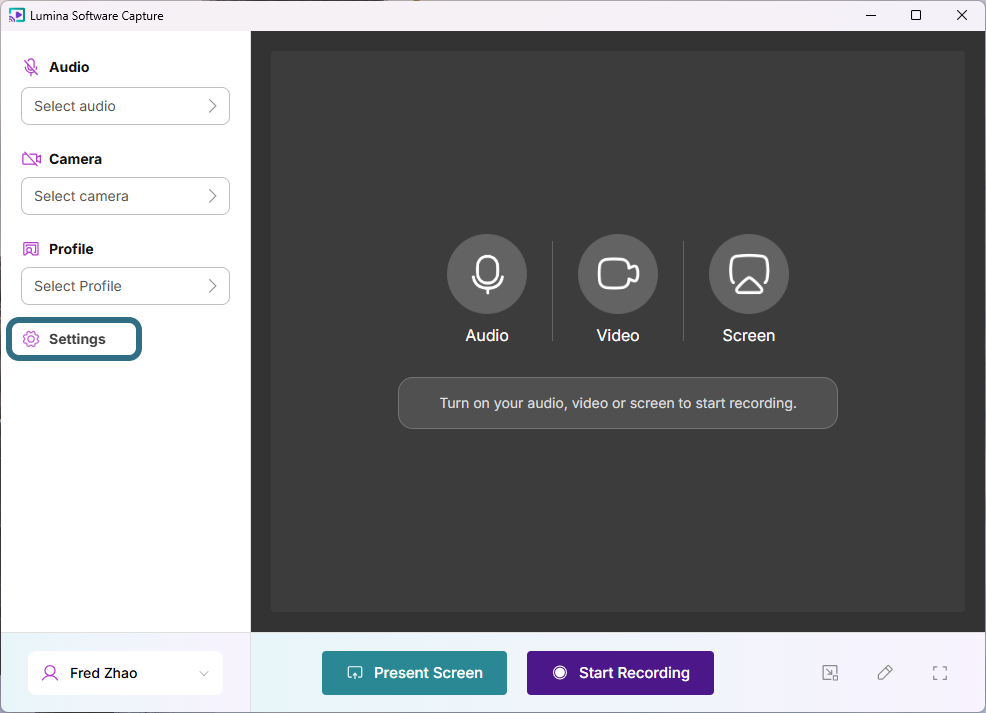Maximize the Lumina Software Capture window

(x=916, y=15)
